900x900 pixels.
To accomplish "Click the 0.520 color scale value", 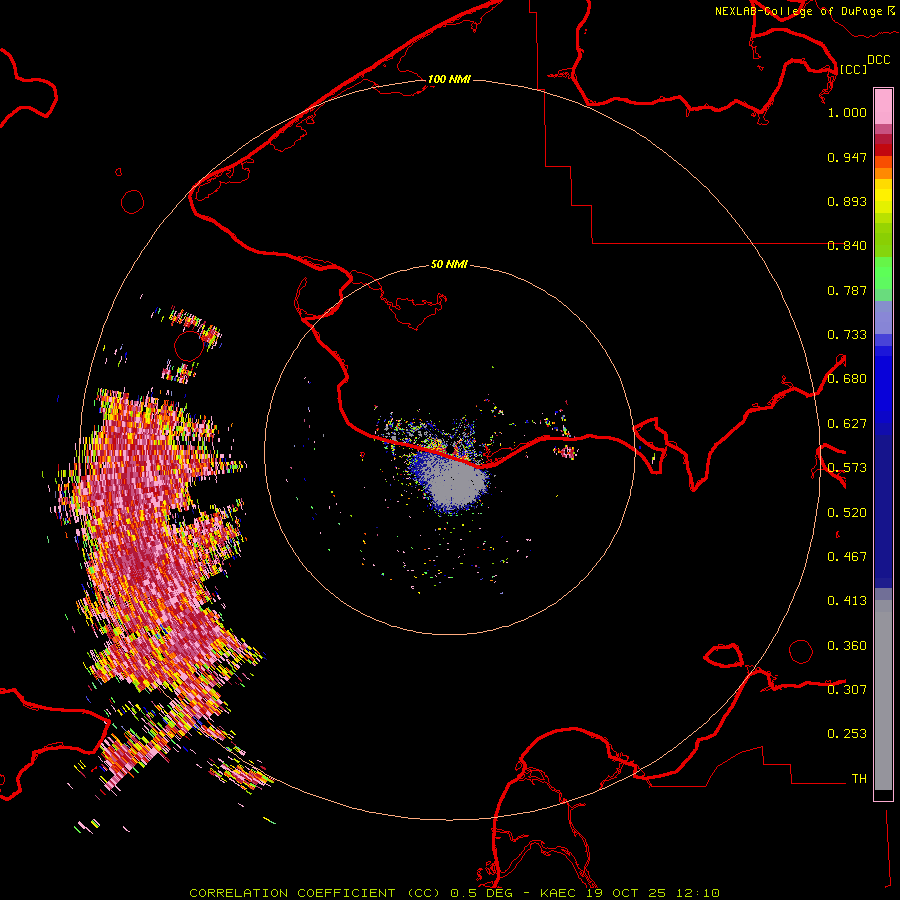I will (x=847, y=513).
